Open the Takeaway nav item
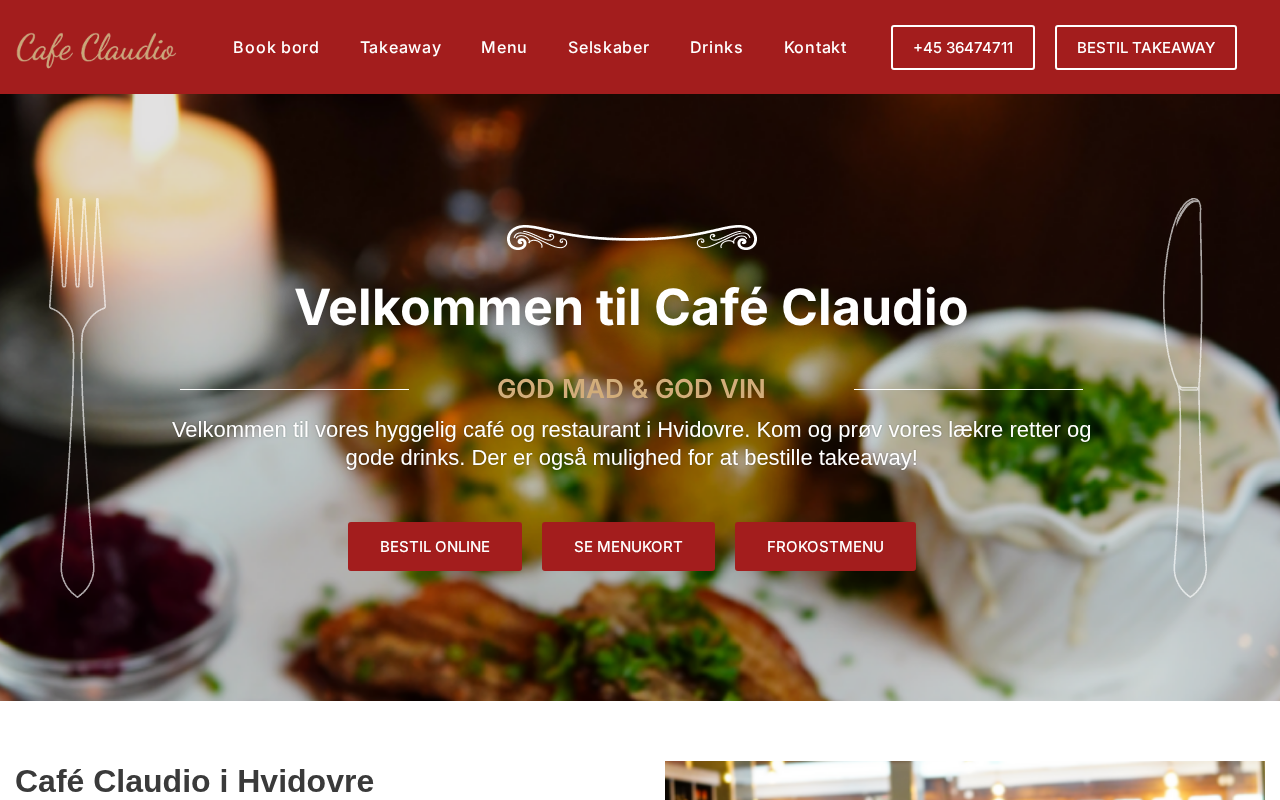This screenshot has height=800, width=1280. click(x=400, y=47)
